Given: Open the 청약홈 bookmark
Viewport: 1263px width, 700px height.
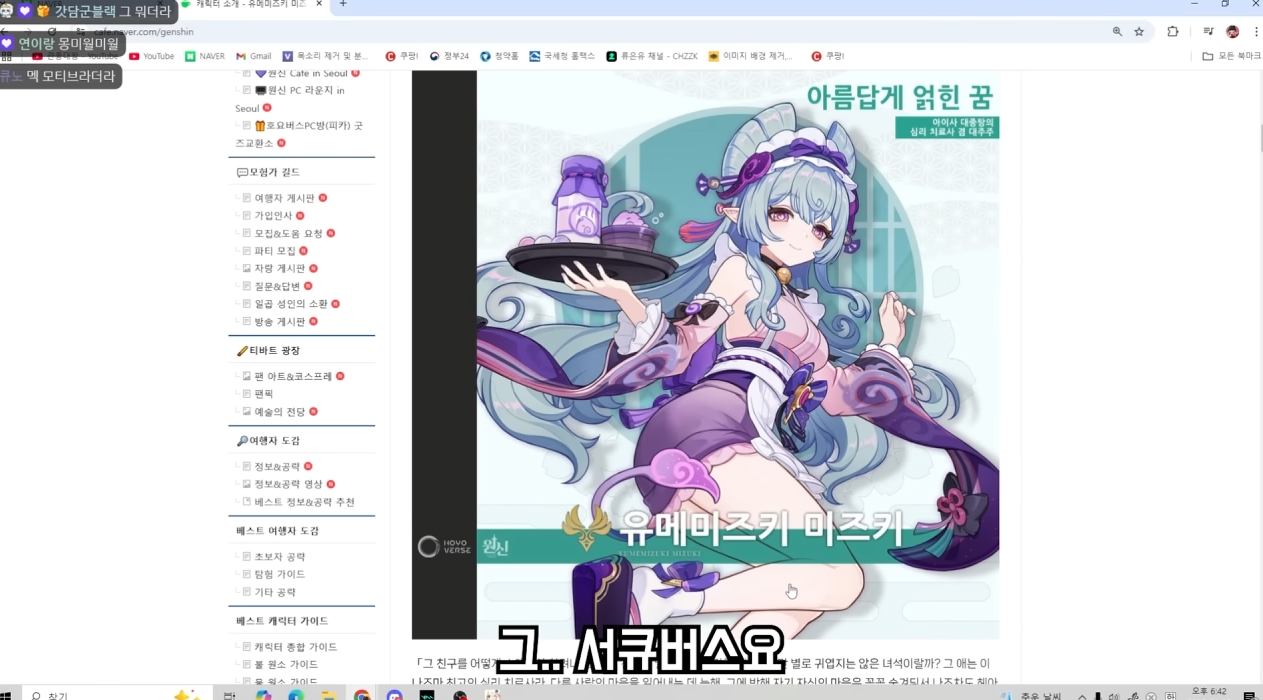Looking at the screenshot, I should 499,56.
